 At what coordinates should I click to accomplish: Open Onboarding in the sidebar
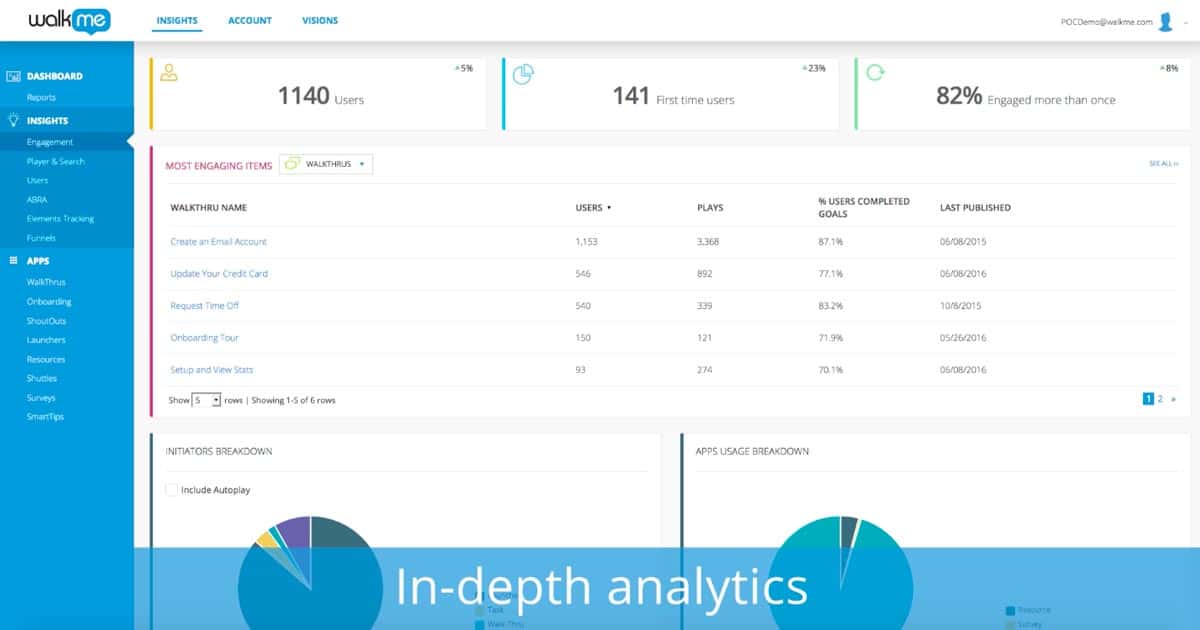point(49,301)
